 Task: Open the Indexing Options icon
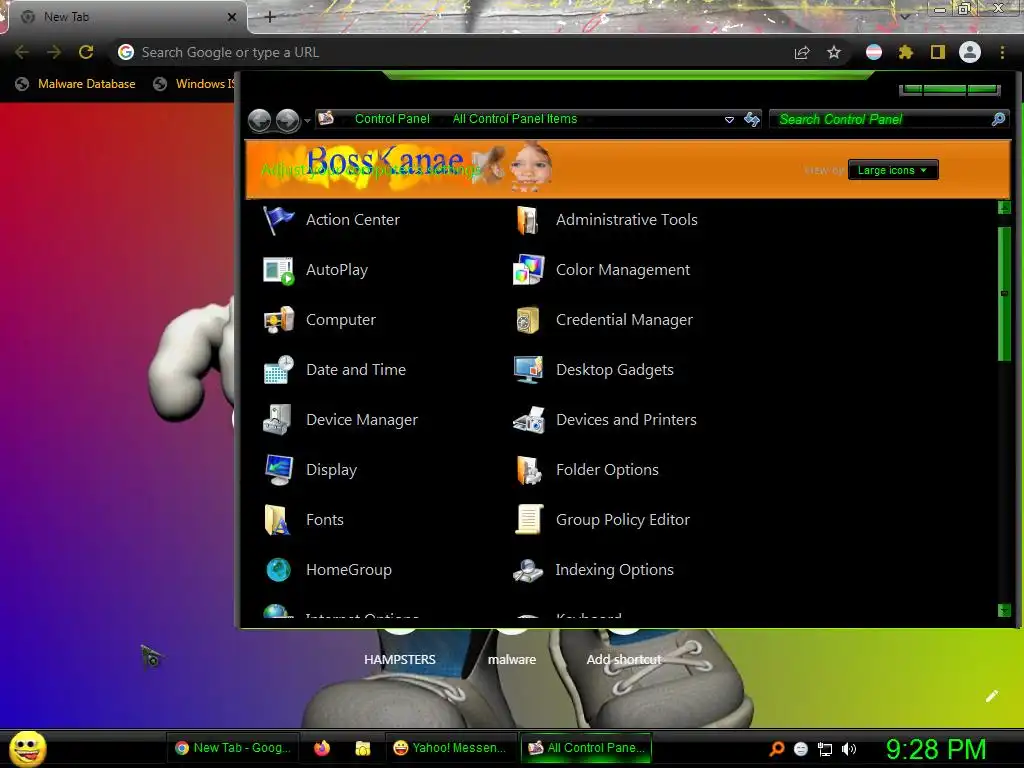(528, 569)
